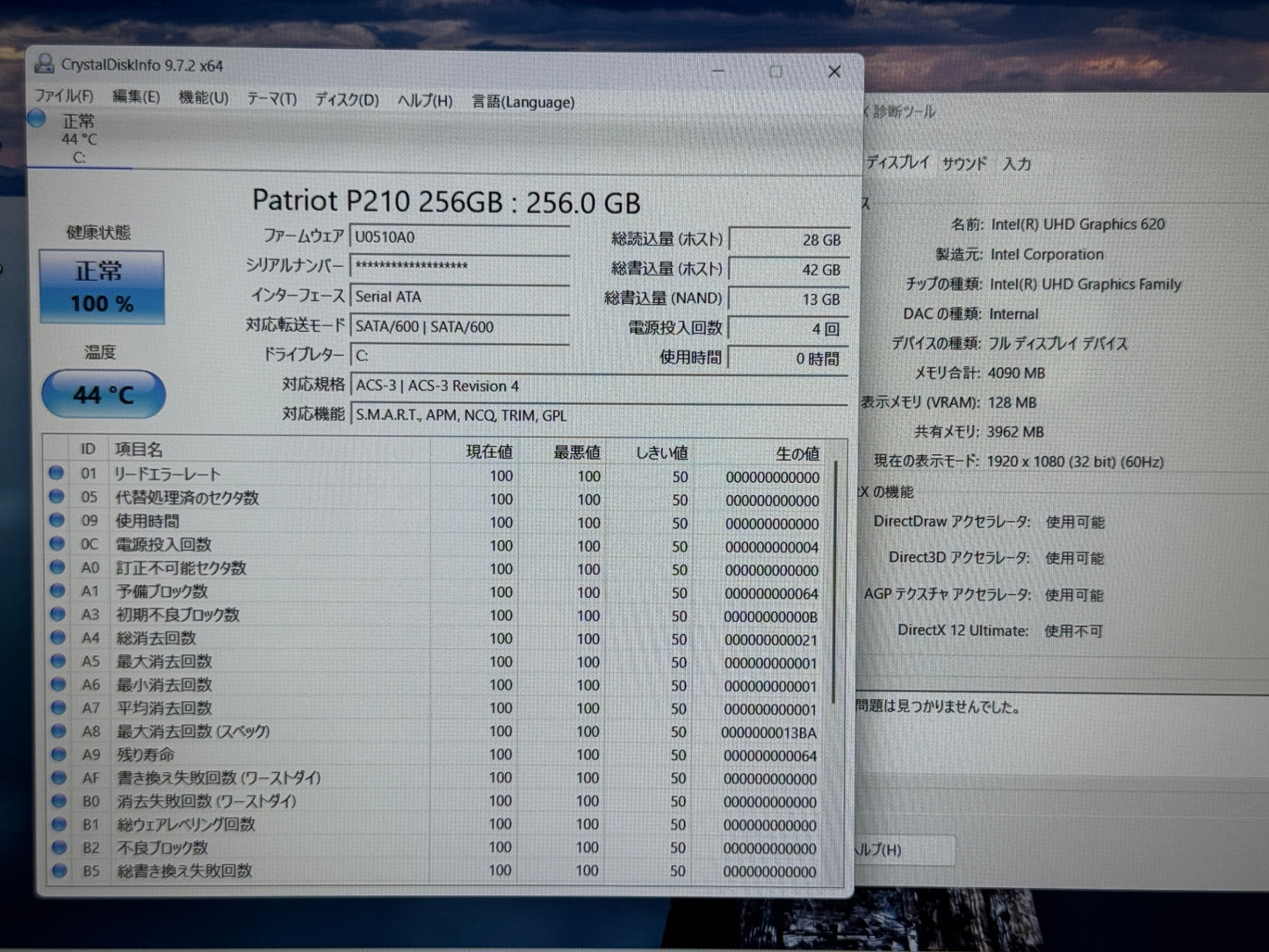Click the status dot of row A3 初期不良ブロック数
Image resolution: width=1269 pixels, height=952 pixels.
coord(58,613)
